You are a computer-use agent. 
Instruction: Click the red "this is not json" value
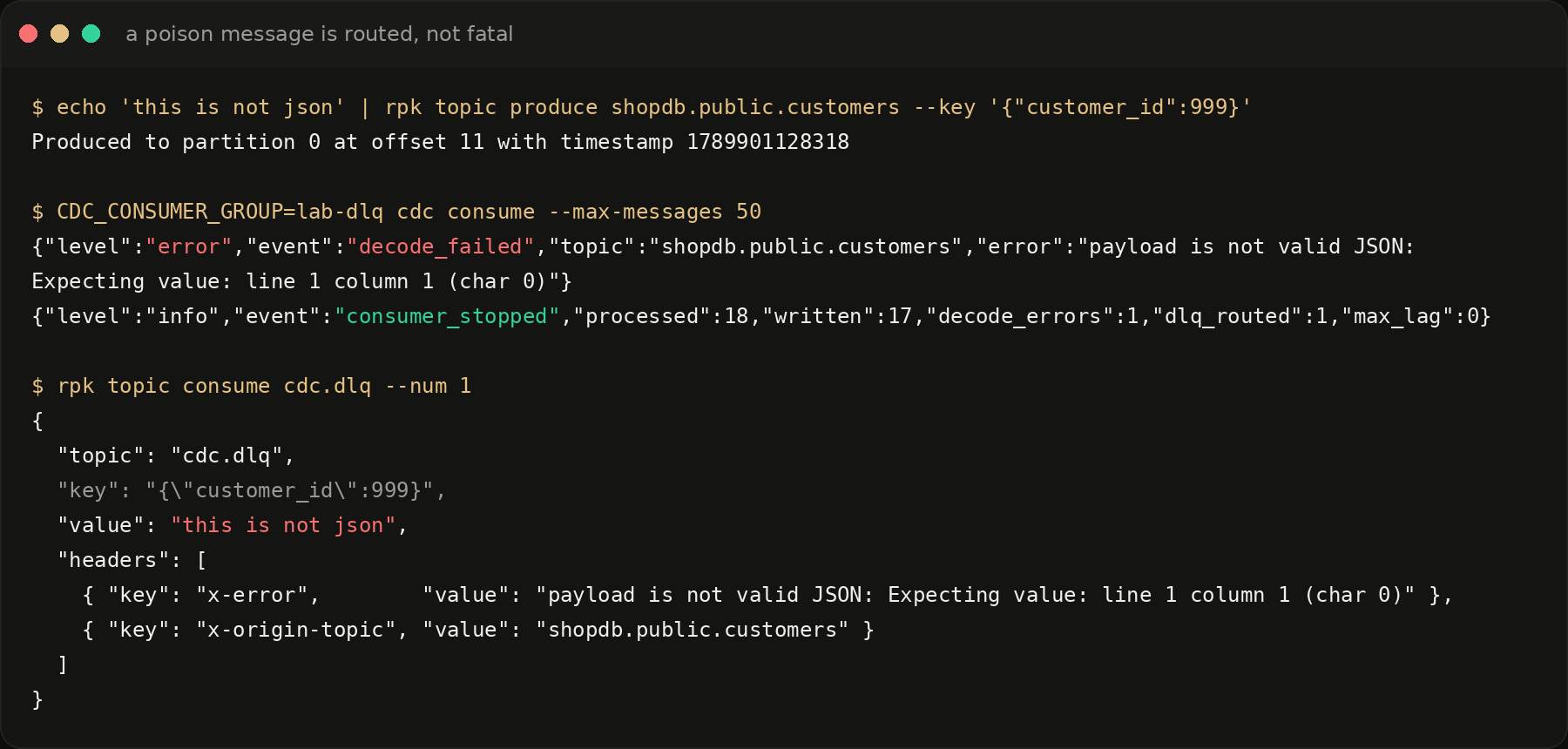283,525
